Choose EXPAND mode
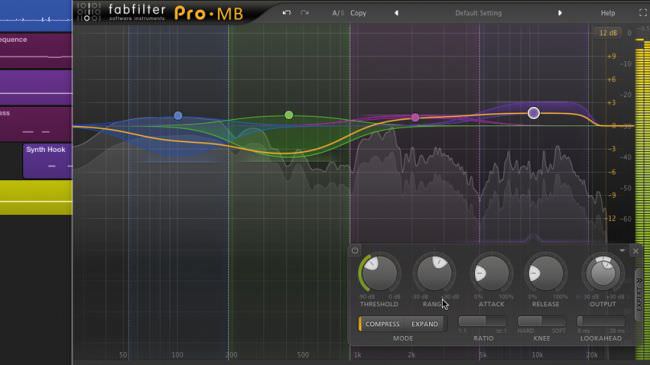 pos(424,324)
